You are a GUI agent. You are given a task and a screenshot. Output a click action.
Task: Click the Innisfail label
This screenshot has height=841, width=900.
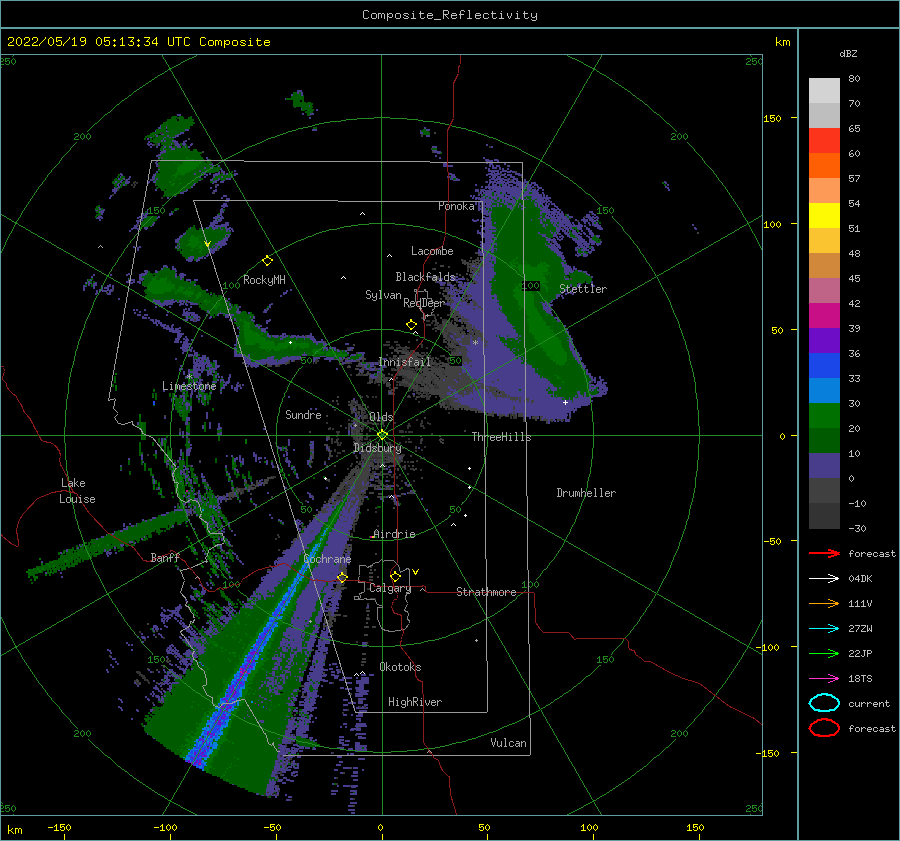405,362
